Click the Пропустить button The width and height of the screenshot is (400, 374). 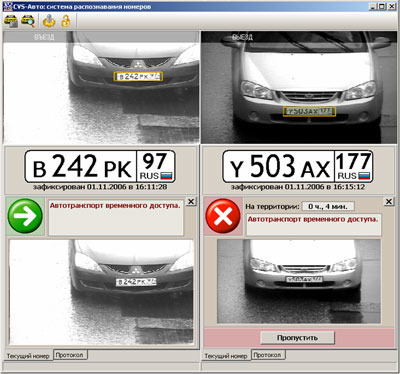pos(297,338)
